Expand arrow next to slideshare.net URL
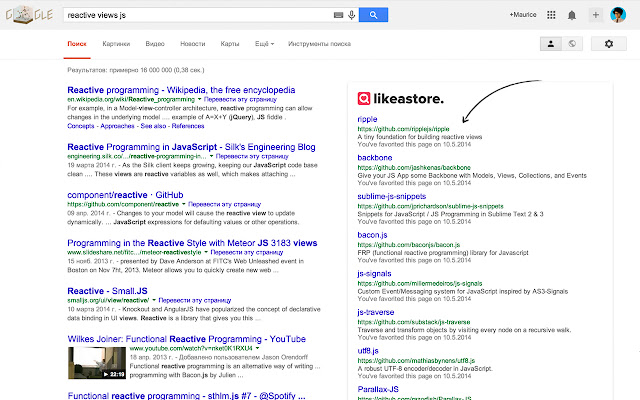This screenshot has width=640, height=400. pyautogui.click(x=206, y=252)
